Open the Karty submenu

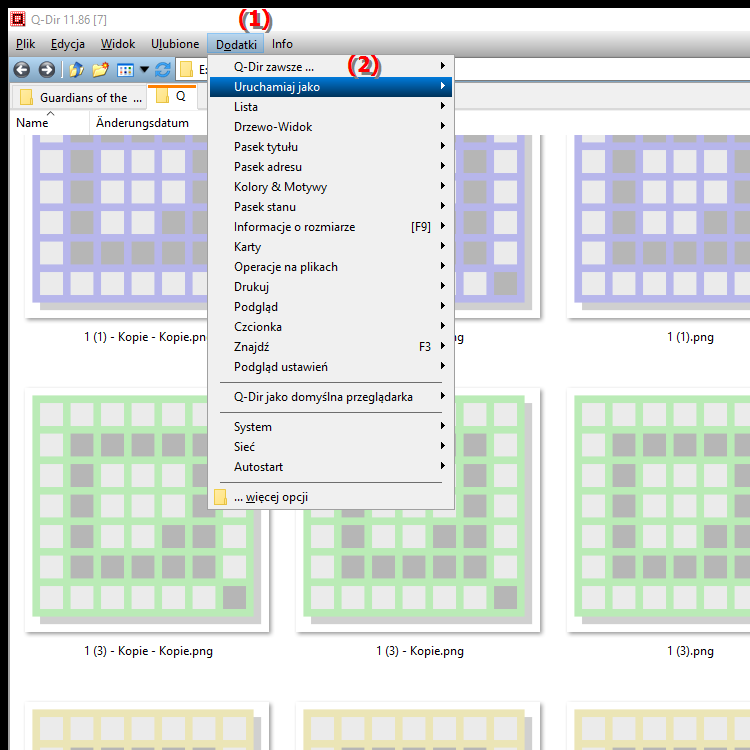click(331, 247)
